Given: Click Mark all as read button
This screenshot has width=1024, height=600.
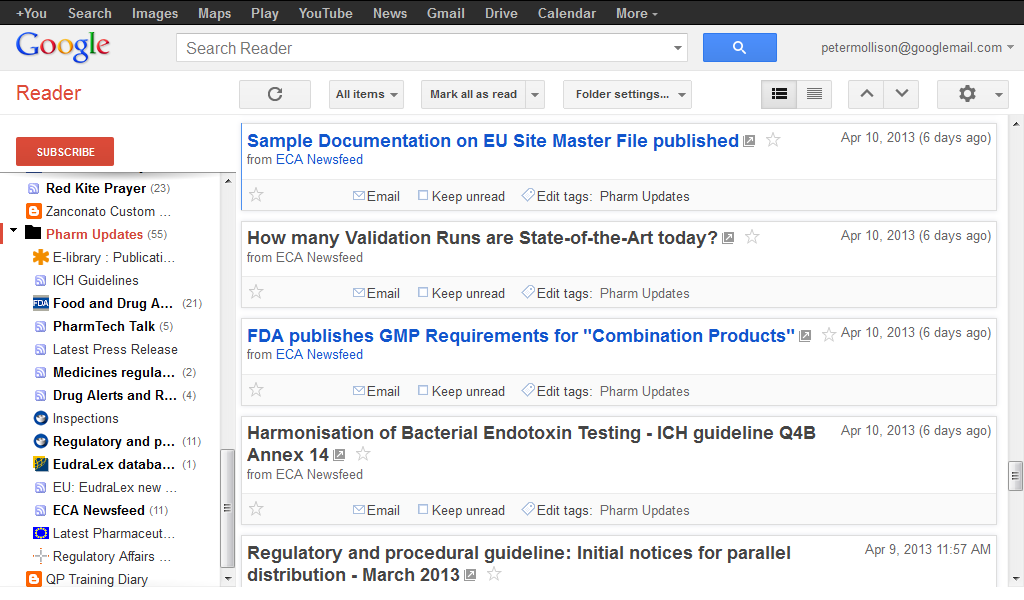Looking at the screenshot, I should tap(473, 94).
